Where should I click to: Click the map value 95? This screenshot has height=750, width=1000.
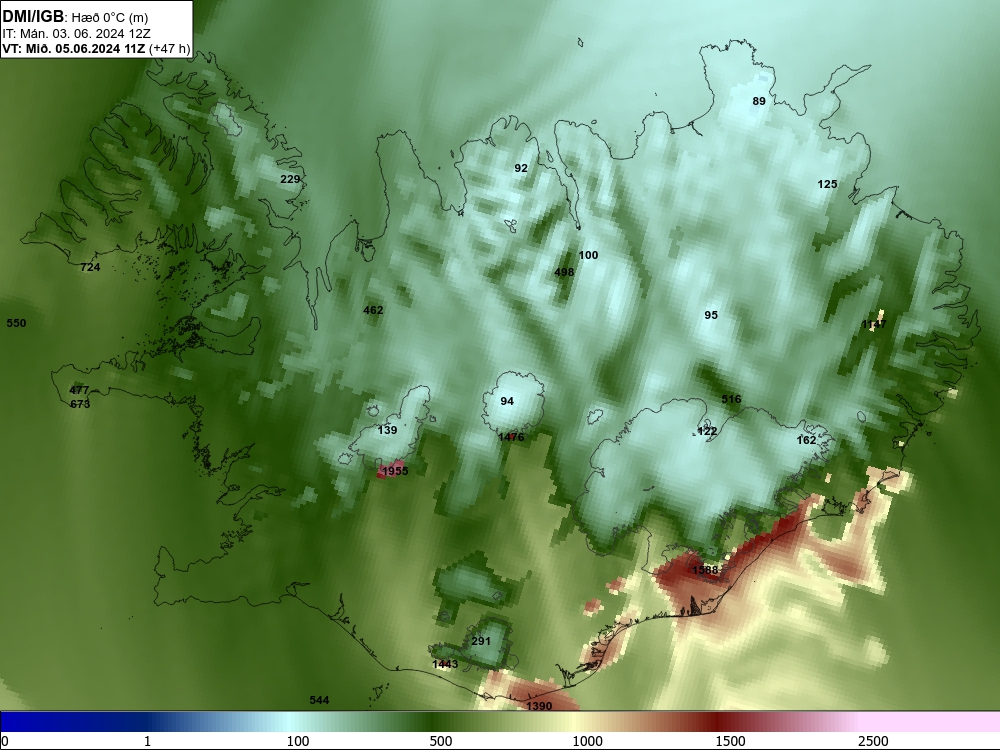(711, 315)
